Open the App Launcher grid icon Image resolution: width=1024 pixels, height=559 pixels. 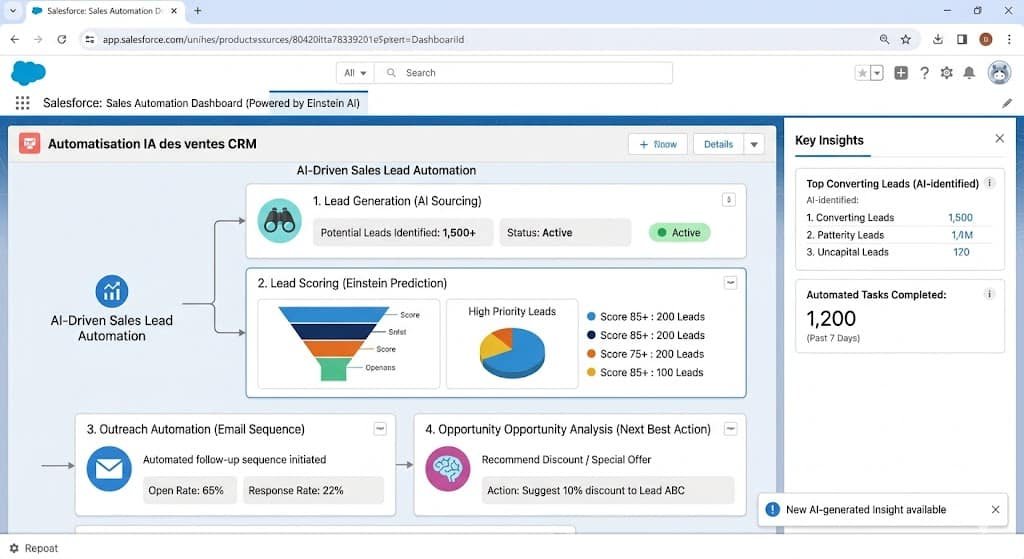(x=22, y=103)
